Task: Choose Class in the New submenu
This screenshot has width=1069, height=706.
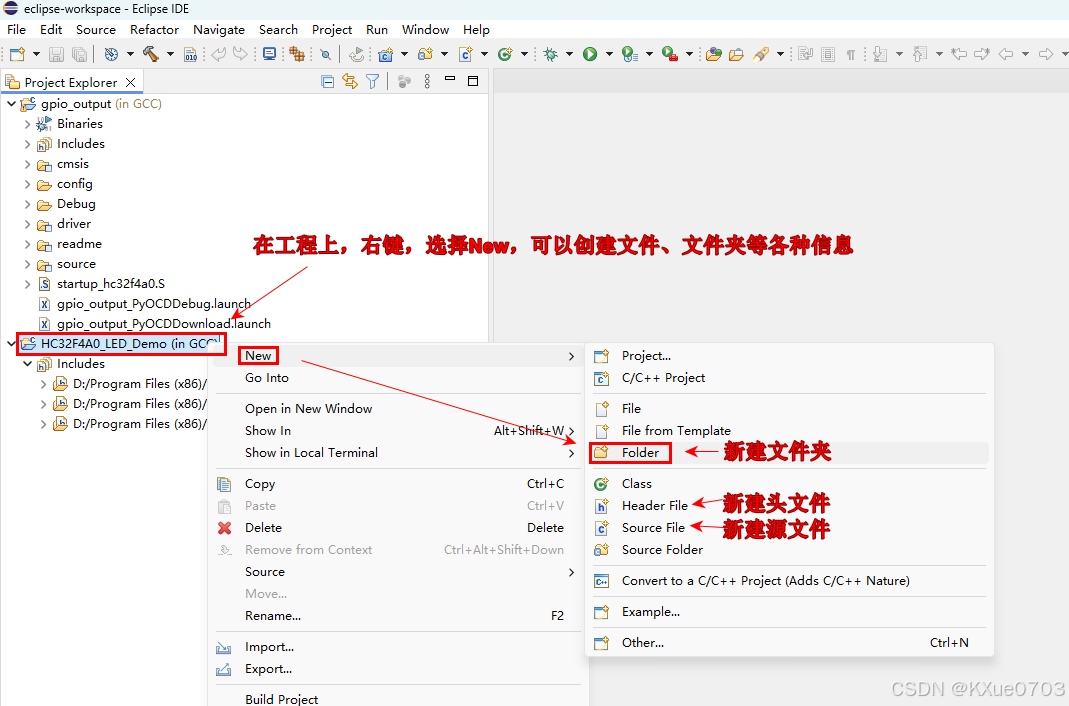Action: [x=789, y=484]
